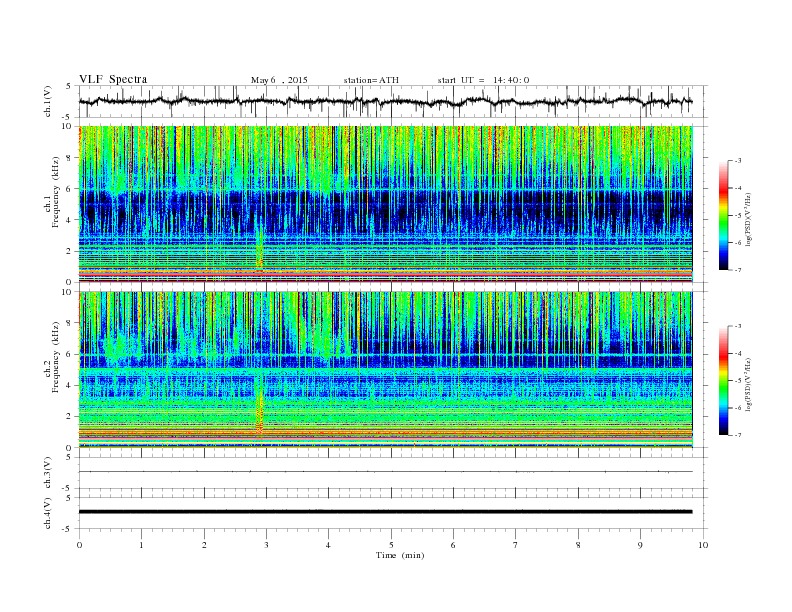Select the date text "May 6 , 2015"

click(x=279, y=80)
